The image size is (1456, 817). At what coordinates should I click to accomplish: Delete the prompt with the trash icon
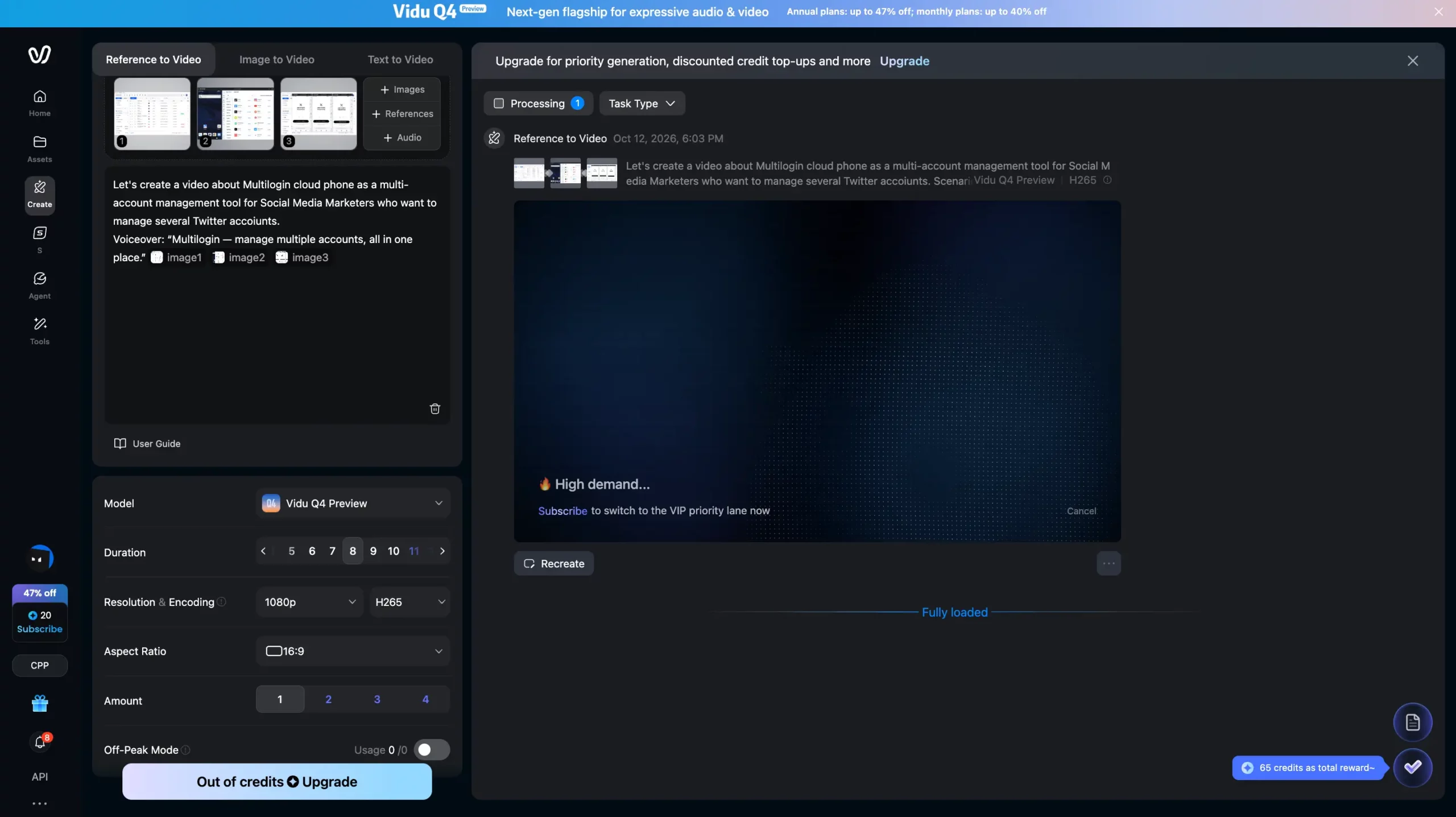(x=435, y=408)
